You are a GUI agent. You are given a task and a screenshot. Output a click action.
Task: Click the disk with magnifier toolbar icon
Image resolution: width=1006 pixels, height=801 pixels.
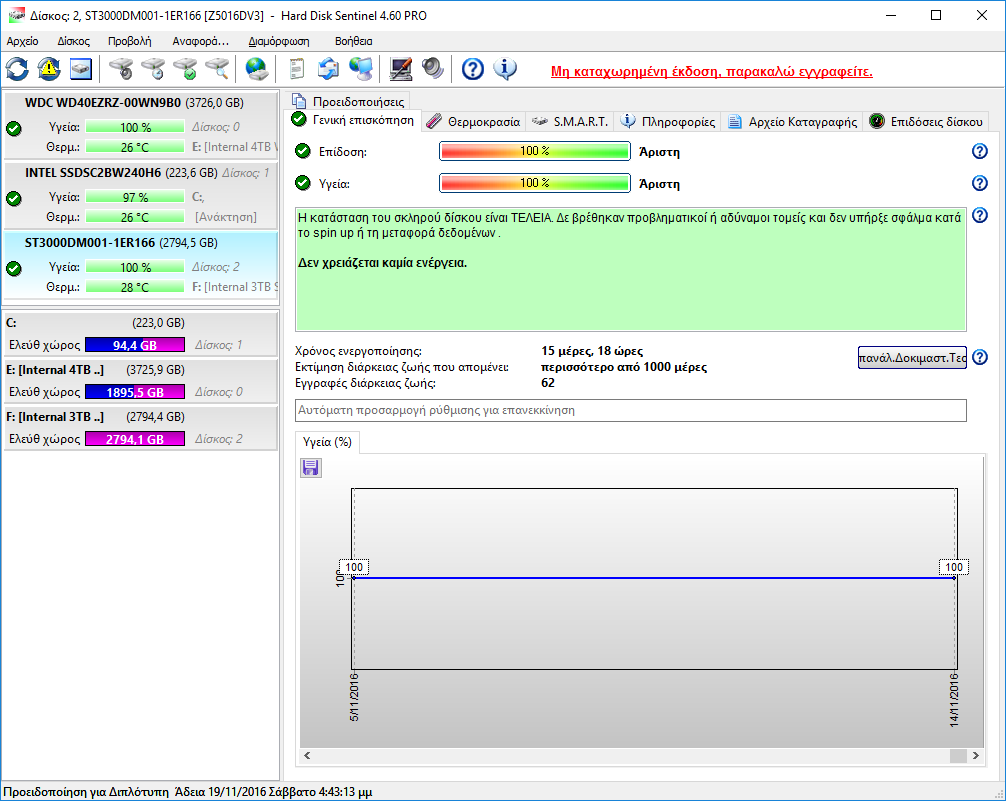point(217,69)
